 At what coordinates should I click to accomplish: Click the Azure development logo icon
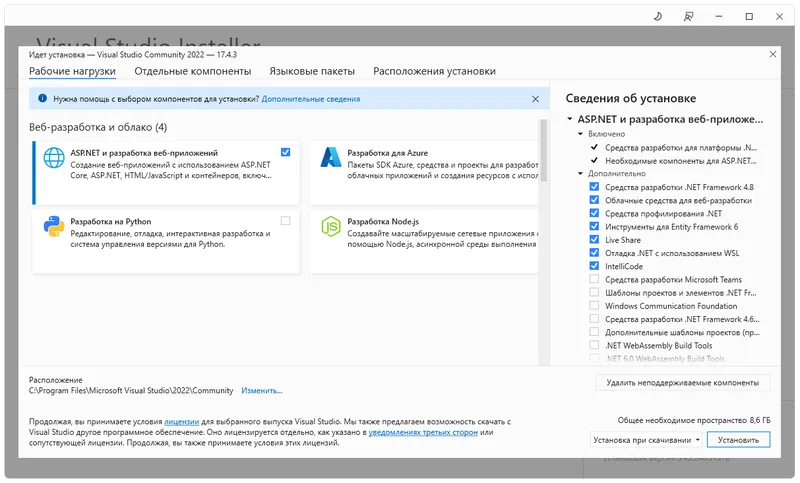point(331,158)
